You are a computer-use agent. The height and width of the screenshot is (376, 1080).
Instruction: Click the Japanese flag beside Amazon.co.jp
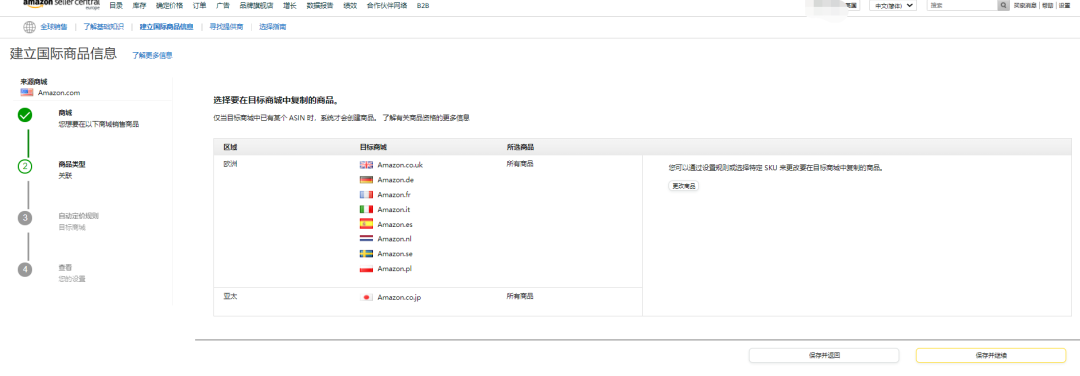366,297
